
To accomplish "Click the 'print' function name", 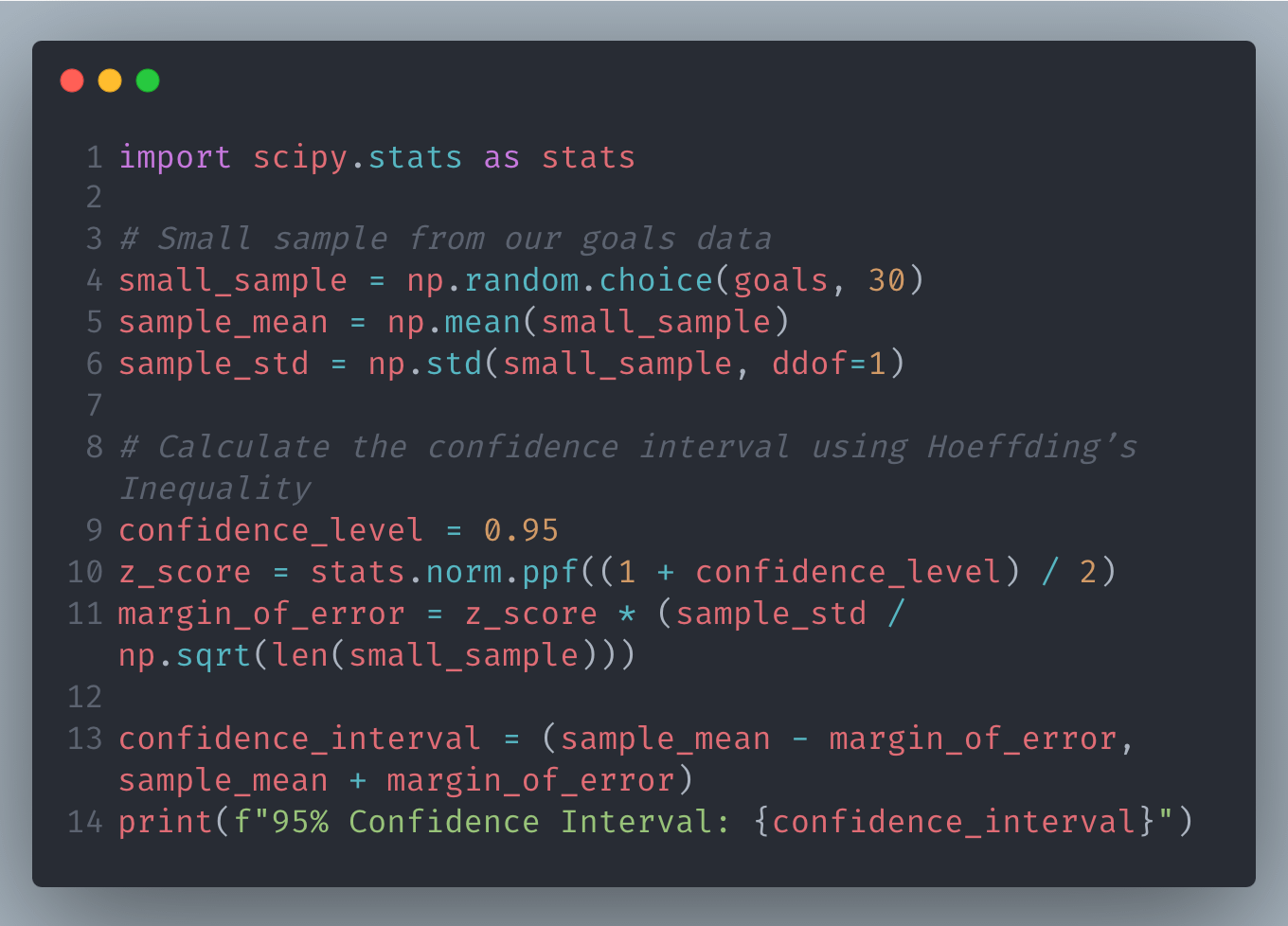I will 166,822.
